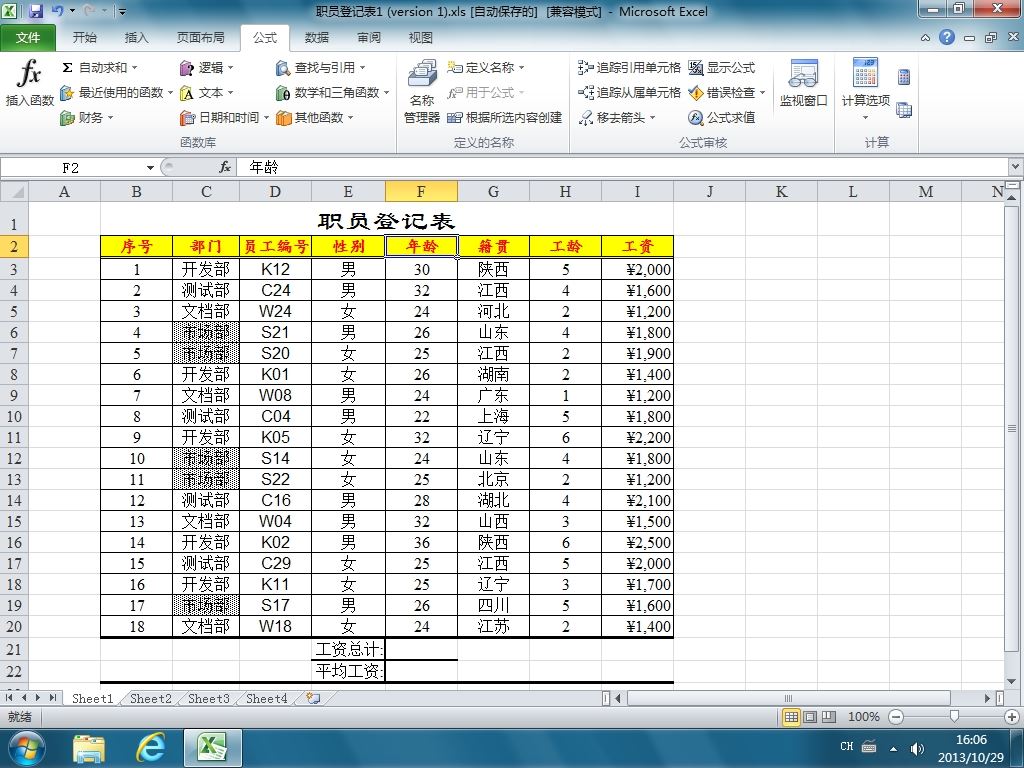Open Internet Explorer from the taskbar
Viewport: 1024px width, 768px height.
tap(150, 748)
